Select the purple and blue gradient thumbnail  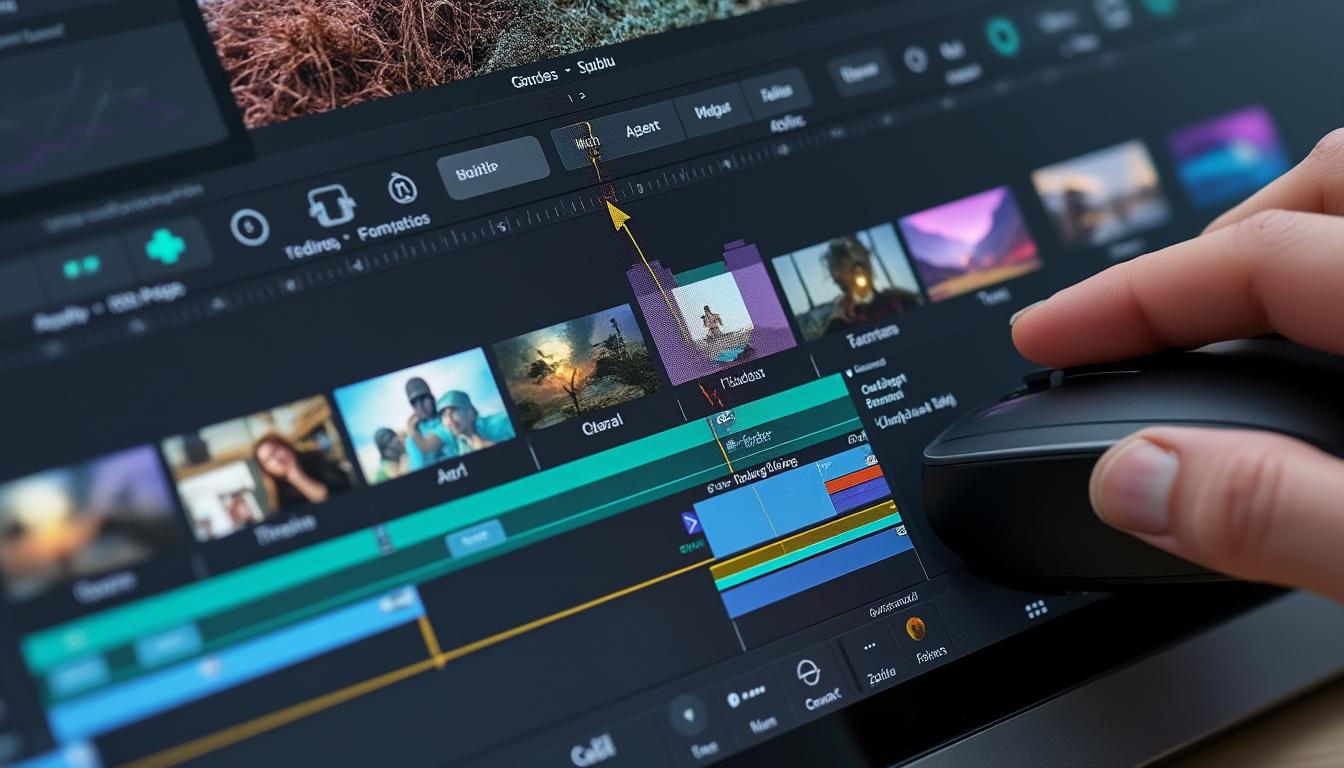tap(1228, 155)
